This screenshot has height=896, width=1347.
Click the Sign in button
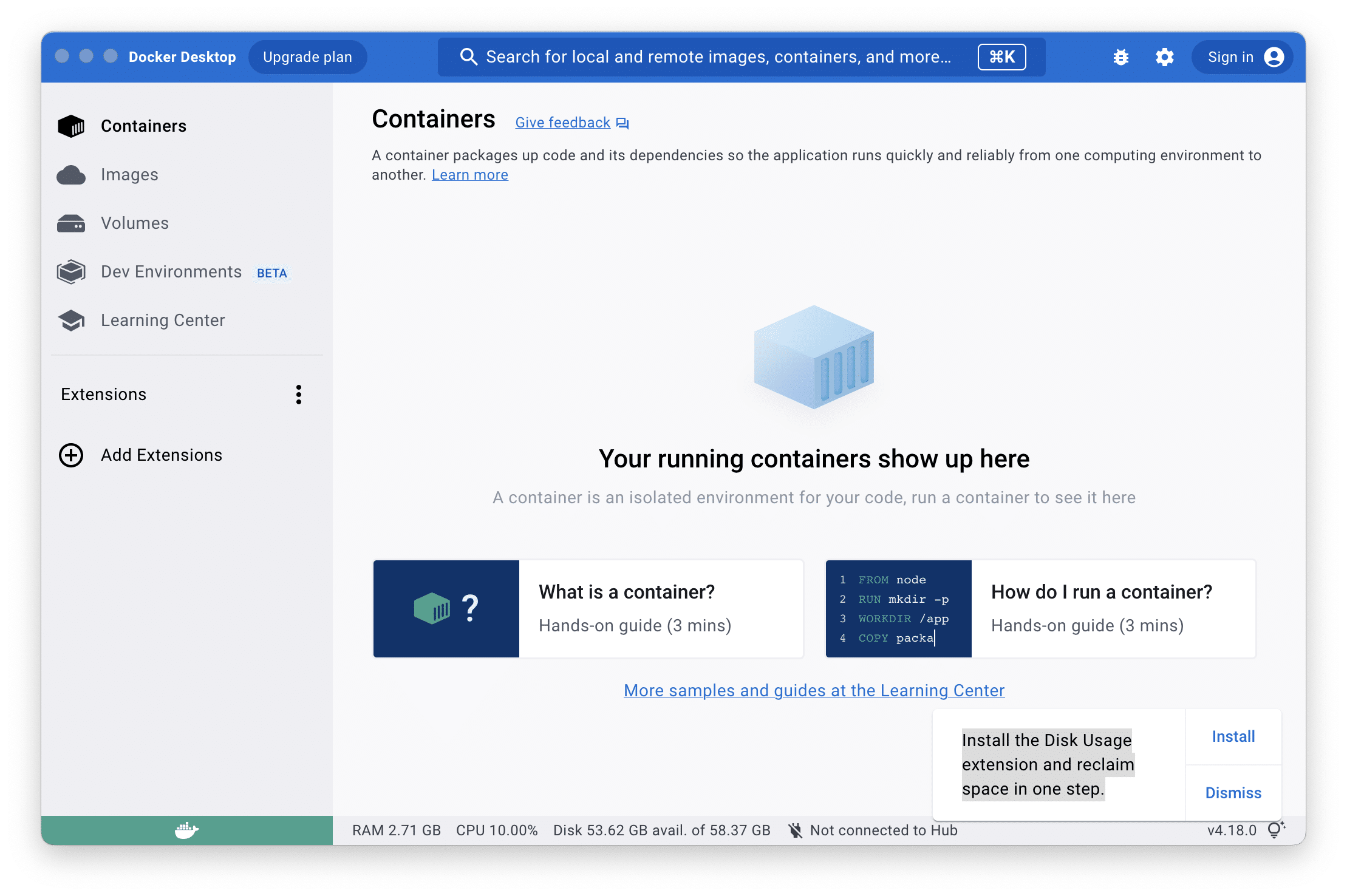[1242, 57]
